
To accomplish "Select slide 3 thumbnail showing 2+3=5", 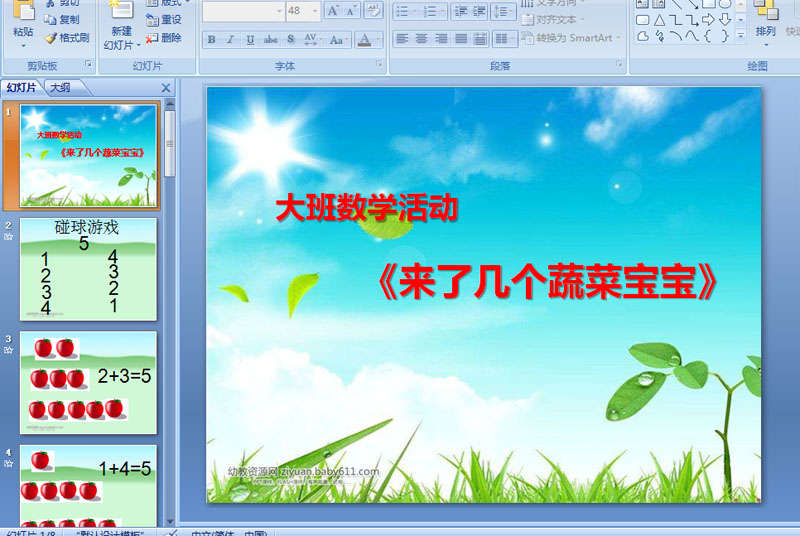I will pos(88,382).
